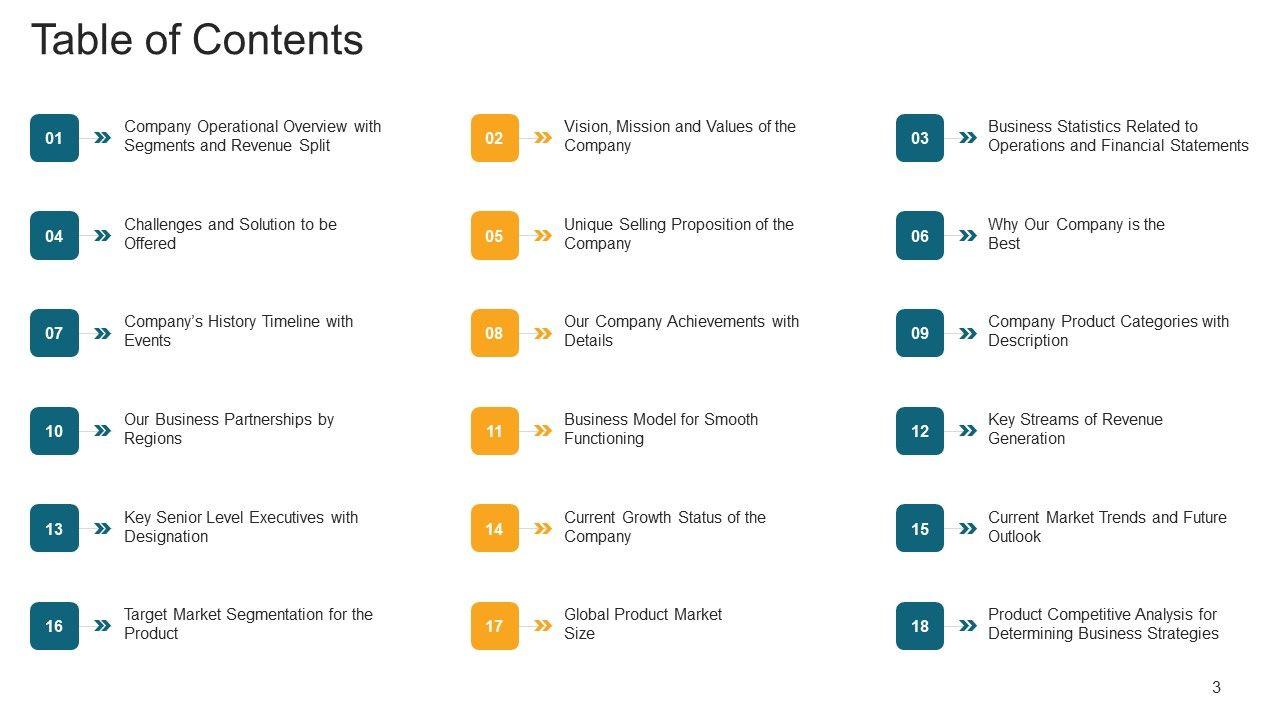Select Key Streams of Revenue Generation
The width and height of the screenshot is (1280, 720).
[x=1075, y=429]
